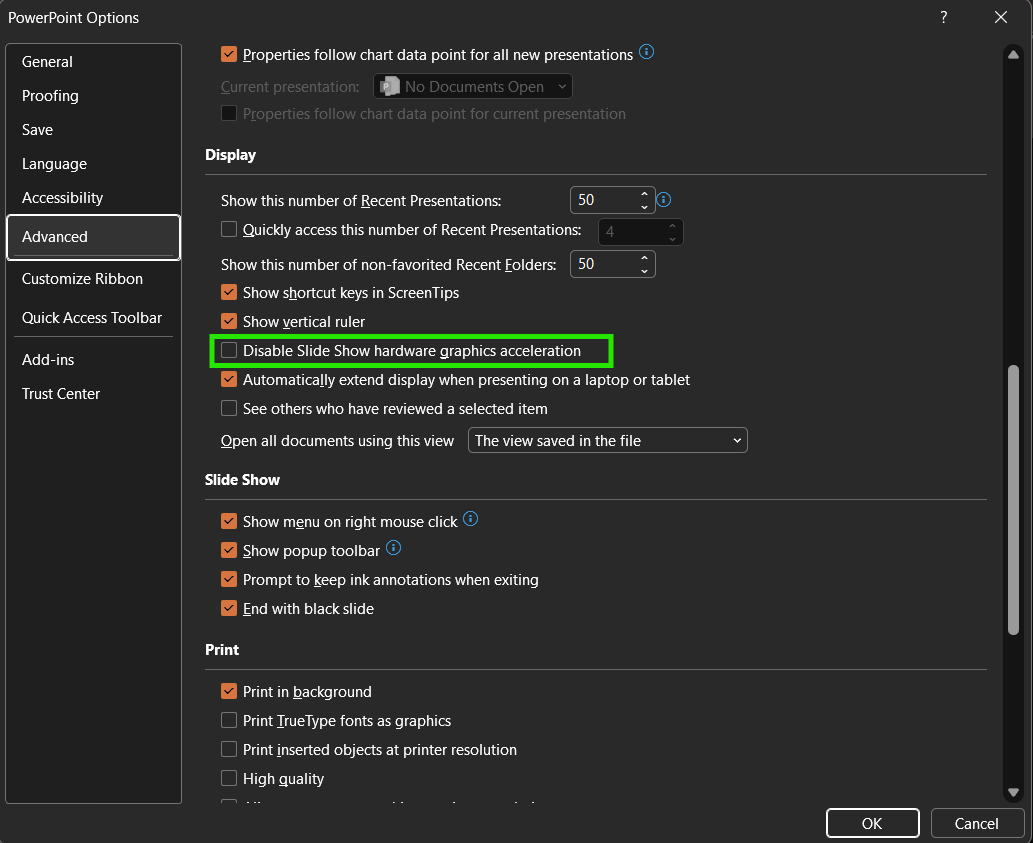Uncheck End with black slide

tap(229, 609)
